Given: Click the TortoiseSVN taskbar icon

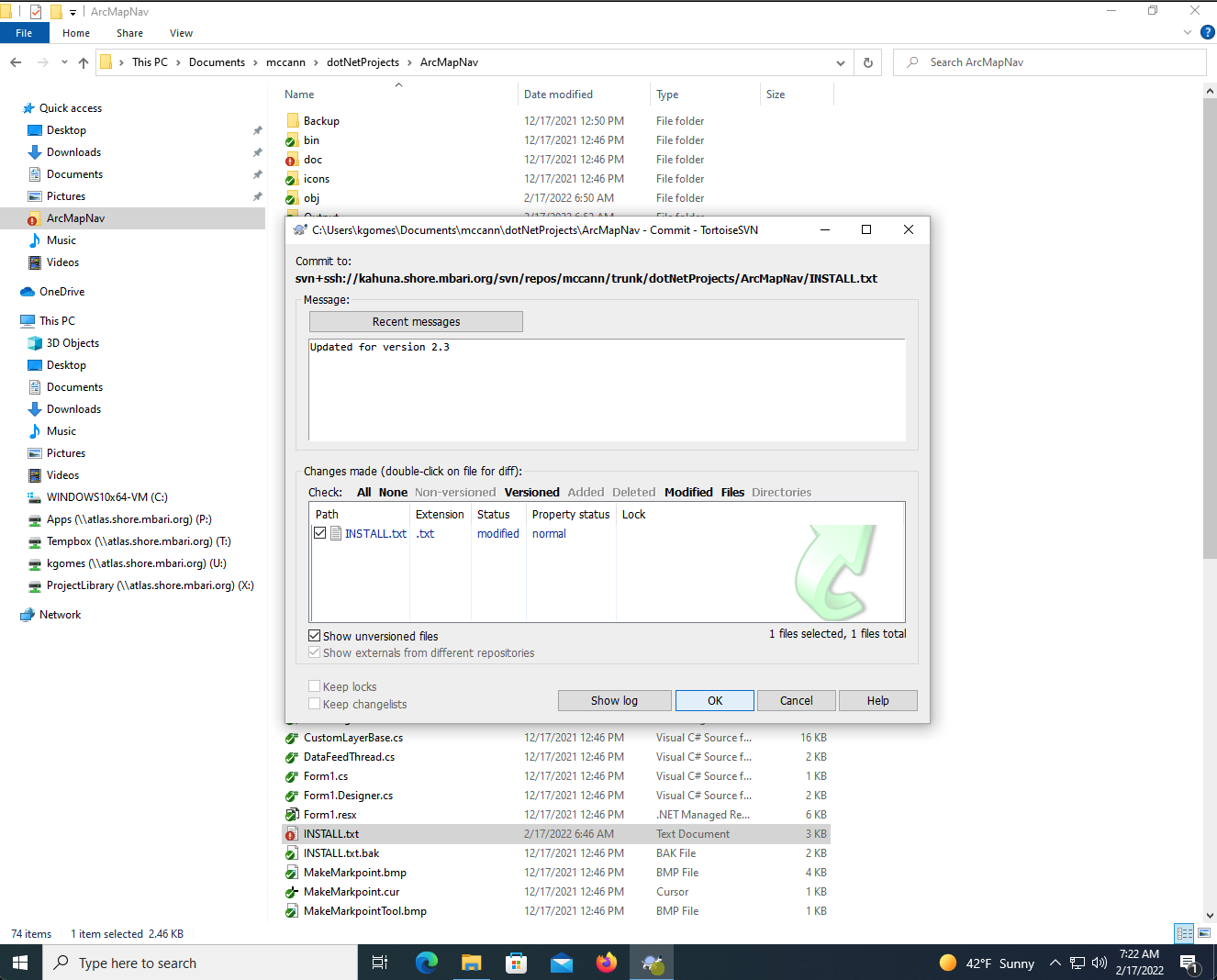Looking at the screenshot, I should point(653,963).
